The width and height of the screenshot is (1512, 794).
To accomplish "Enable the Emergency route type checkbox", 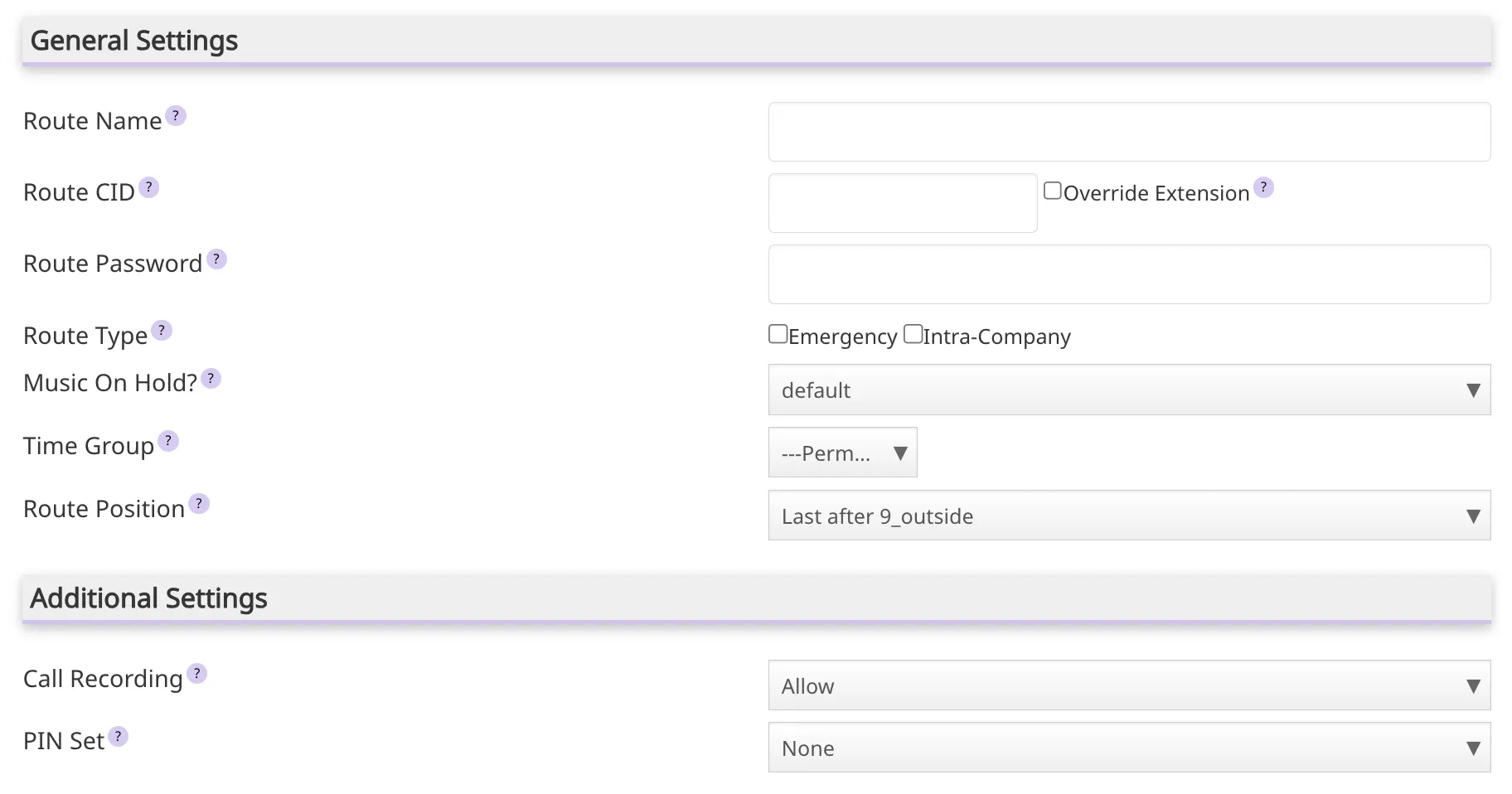I will 777,333.
